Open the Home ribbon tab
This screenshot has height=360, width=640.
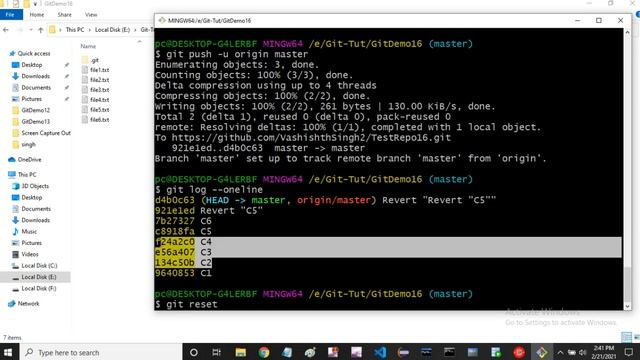coord(37,15)
